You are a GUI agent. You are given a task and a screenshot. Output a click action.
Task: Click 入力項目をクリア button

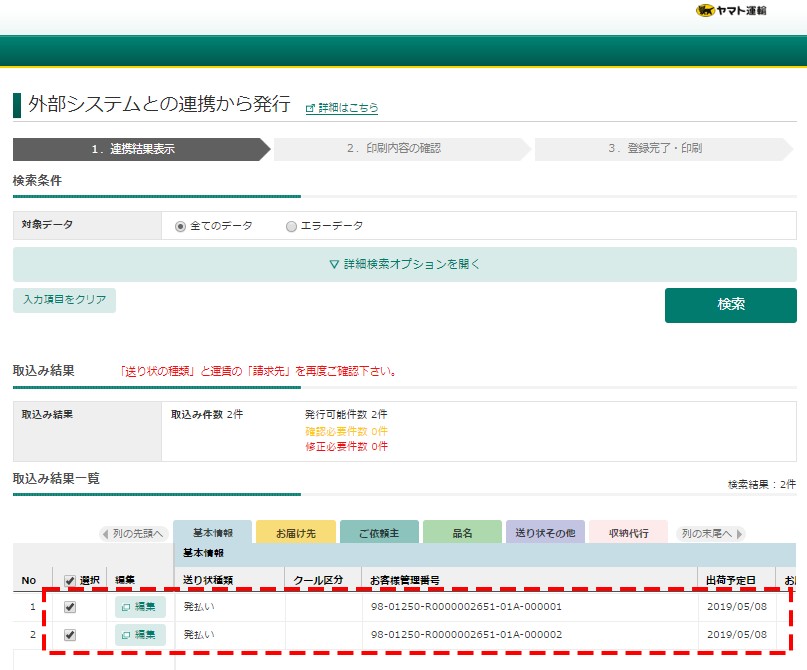pyautogui.click(x=64, y=300)
